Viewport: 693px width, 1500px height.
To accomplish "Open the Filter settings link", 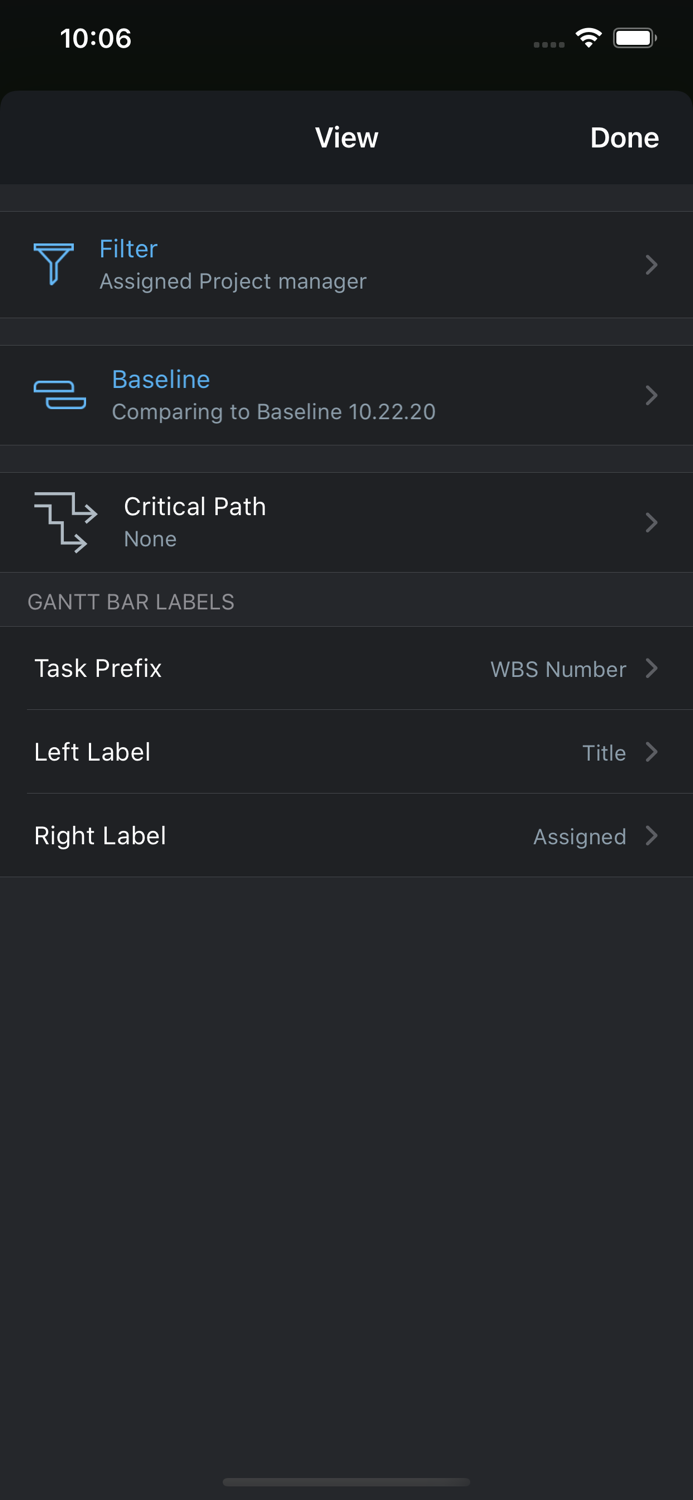I will 129,249.
